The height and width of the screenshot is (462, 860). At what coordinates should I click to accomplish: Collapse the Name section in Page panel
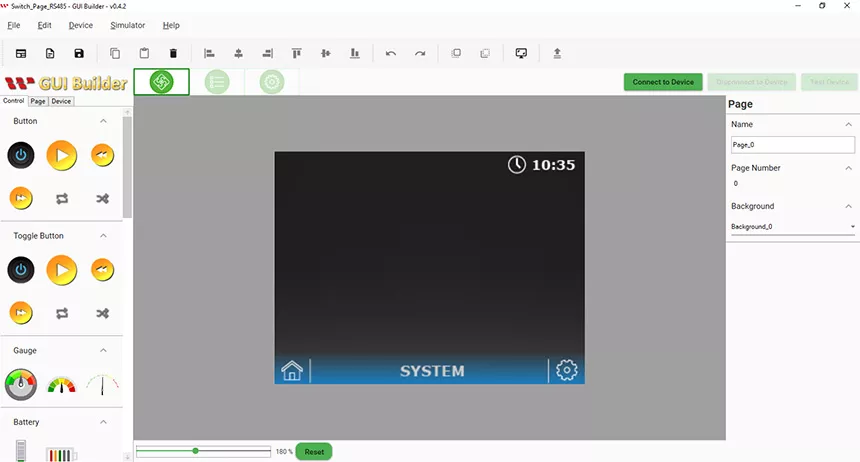click(x=848, y=125)
